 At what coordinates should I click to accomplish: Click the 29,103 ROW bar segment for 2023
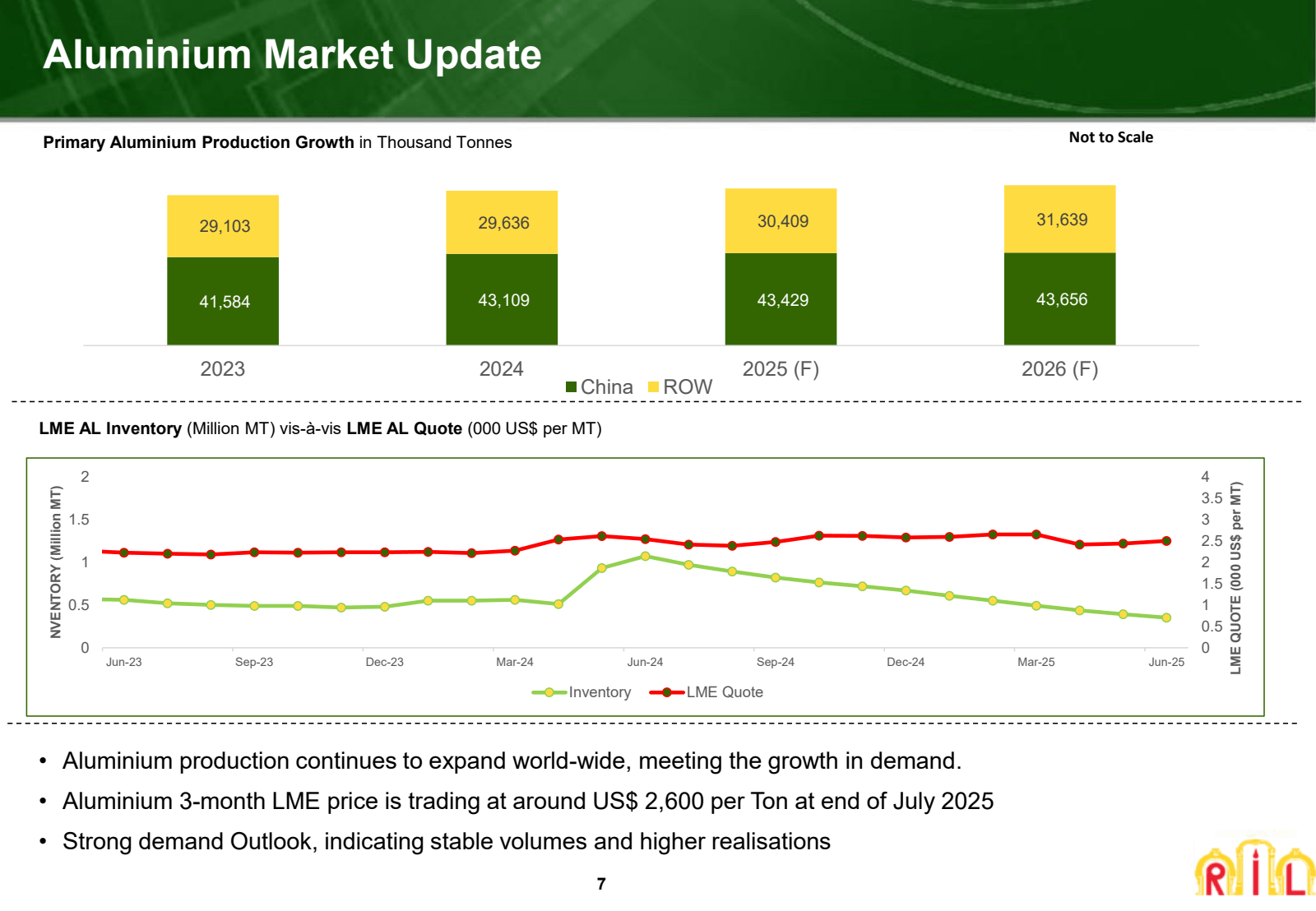(223, 226)
